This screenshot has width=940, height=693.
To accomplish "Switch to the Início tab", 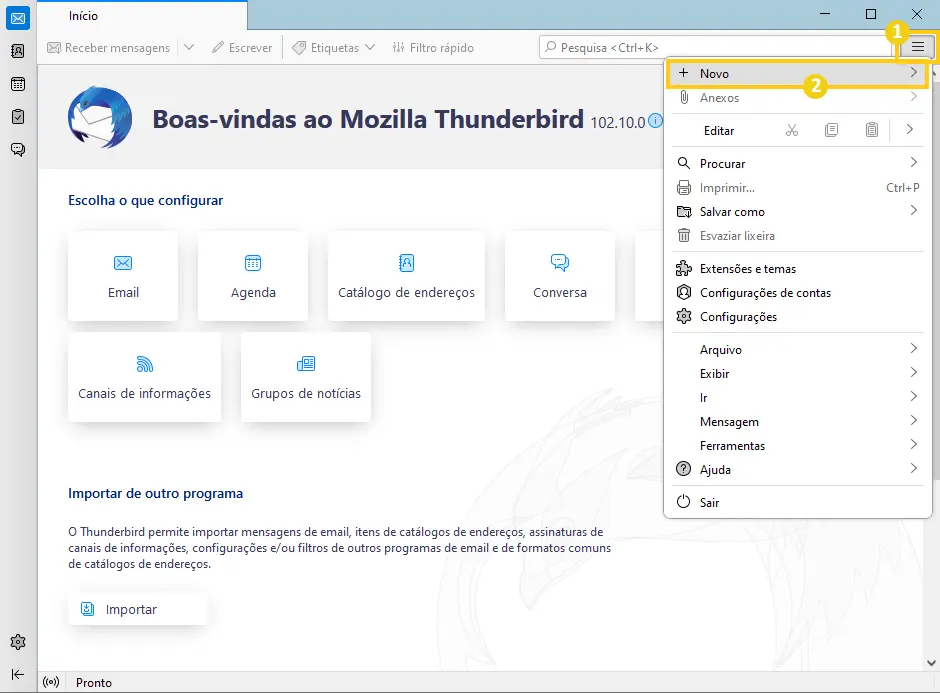I will pos(143,16).
